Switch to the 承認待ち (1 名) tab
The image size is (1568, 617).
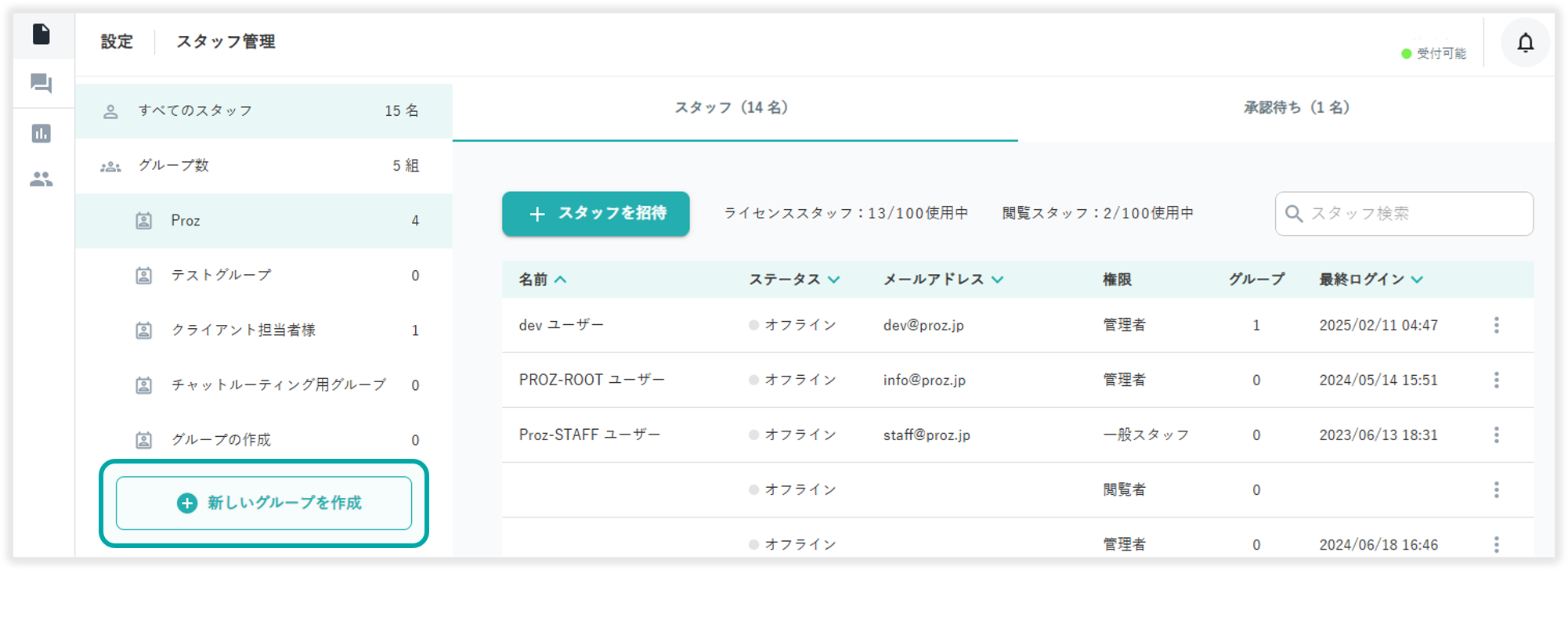tap(1297, 108)
